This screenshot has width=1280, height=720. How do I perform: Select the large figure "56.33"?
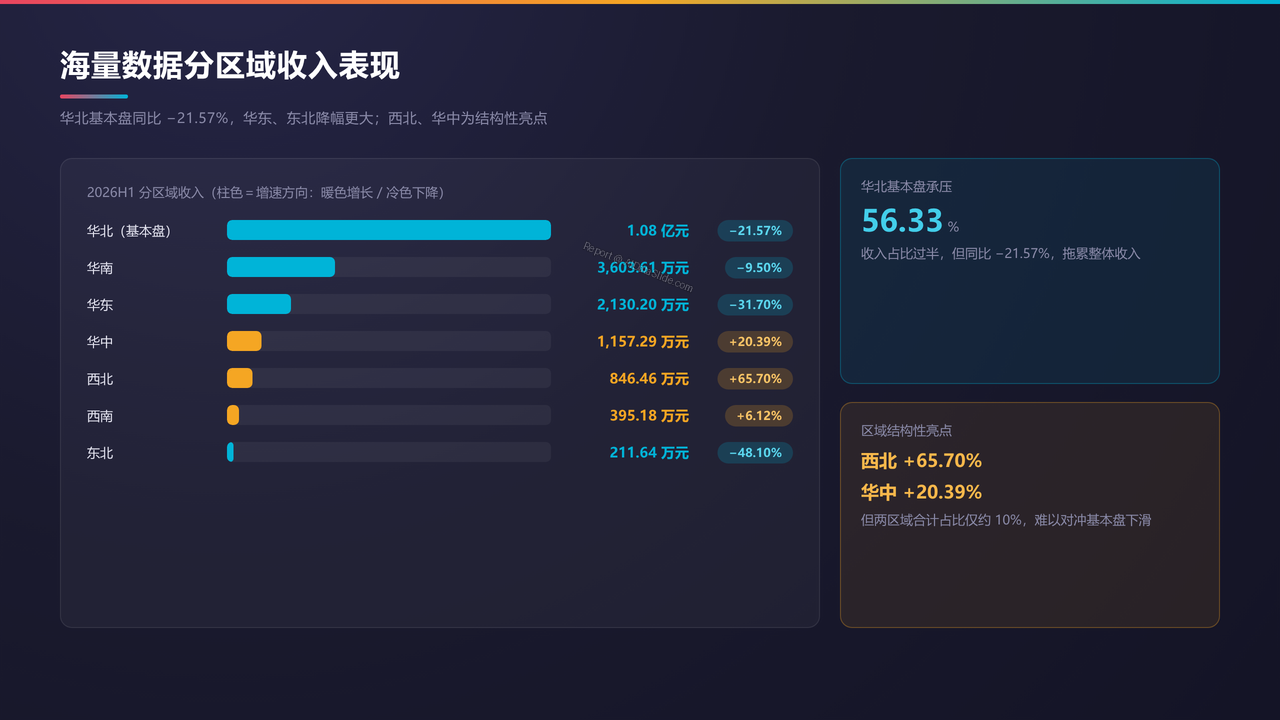(902, 220)
